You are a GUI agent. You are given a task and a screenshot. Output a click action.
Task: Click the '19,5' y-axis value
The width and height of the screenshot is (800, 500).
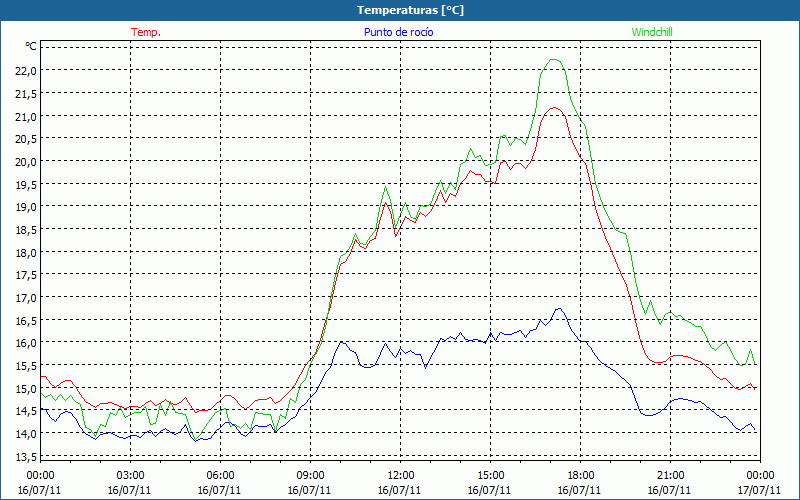point(27,184)
